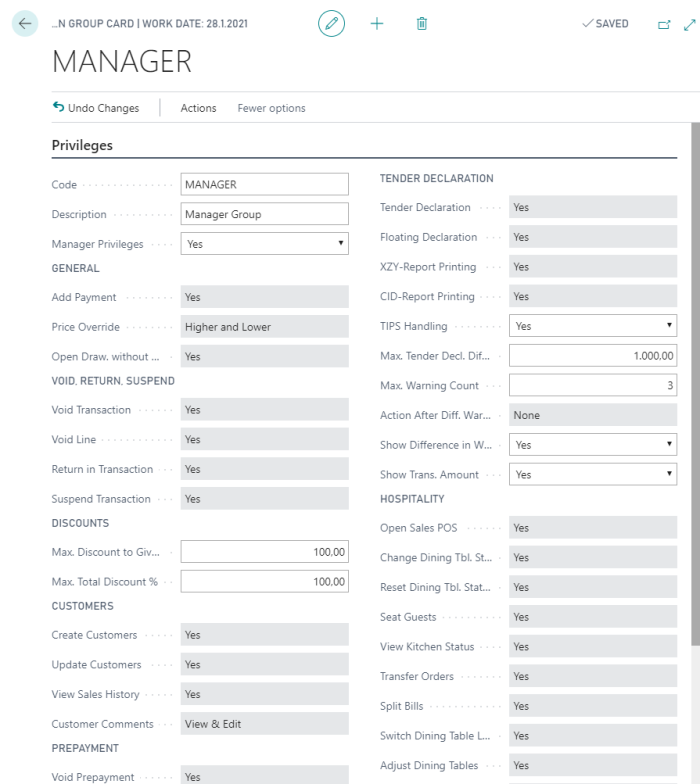Image resolution: width=700 pixels, height=784 pixels.
Task: Click the XZY-Report Printing value
Action: [x=593, y=266]
